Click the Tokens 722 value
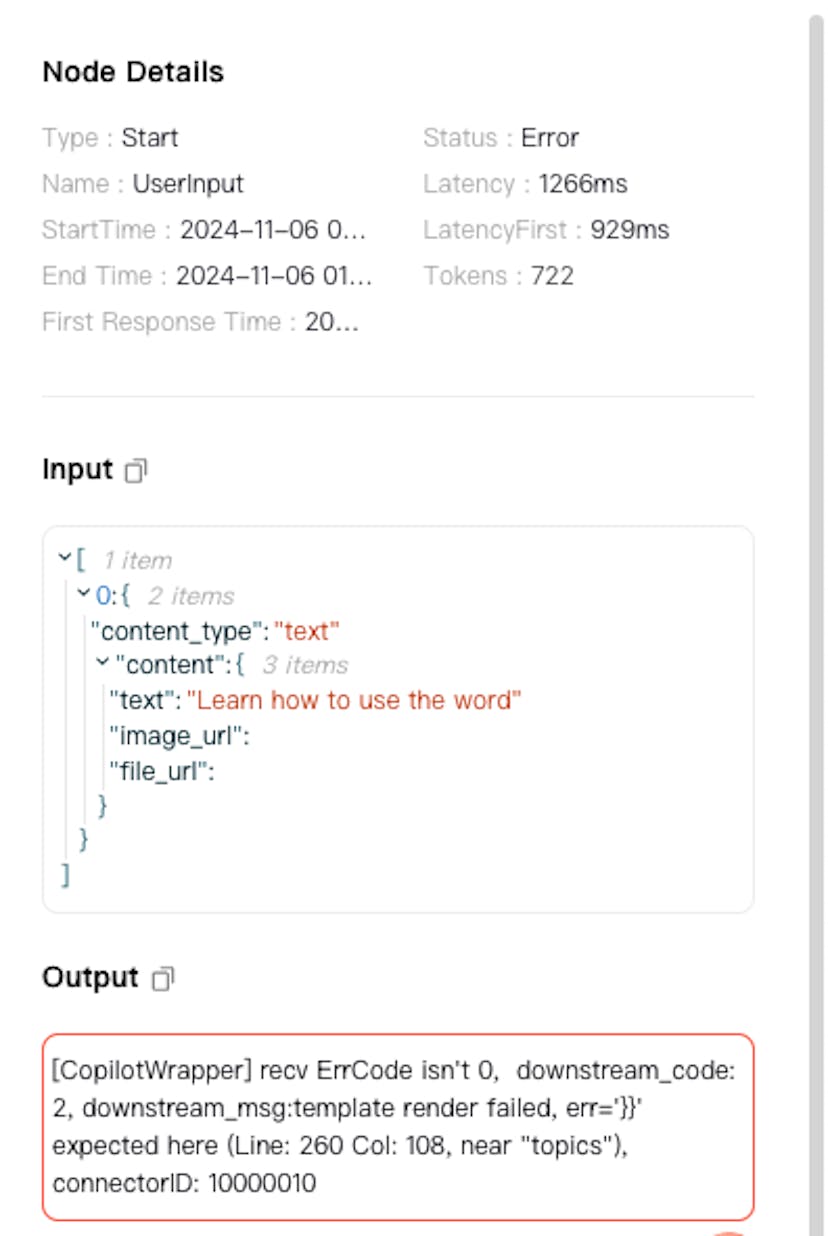The width and height of the screenshot is (828, 1236). tap(553, 276)
